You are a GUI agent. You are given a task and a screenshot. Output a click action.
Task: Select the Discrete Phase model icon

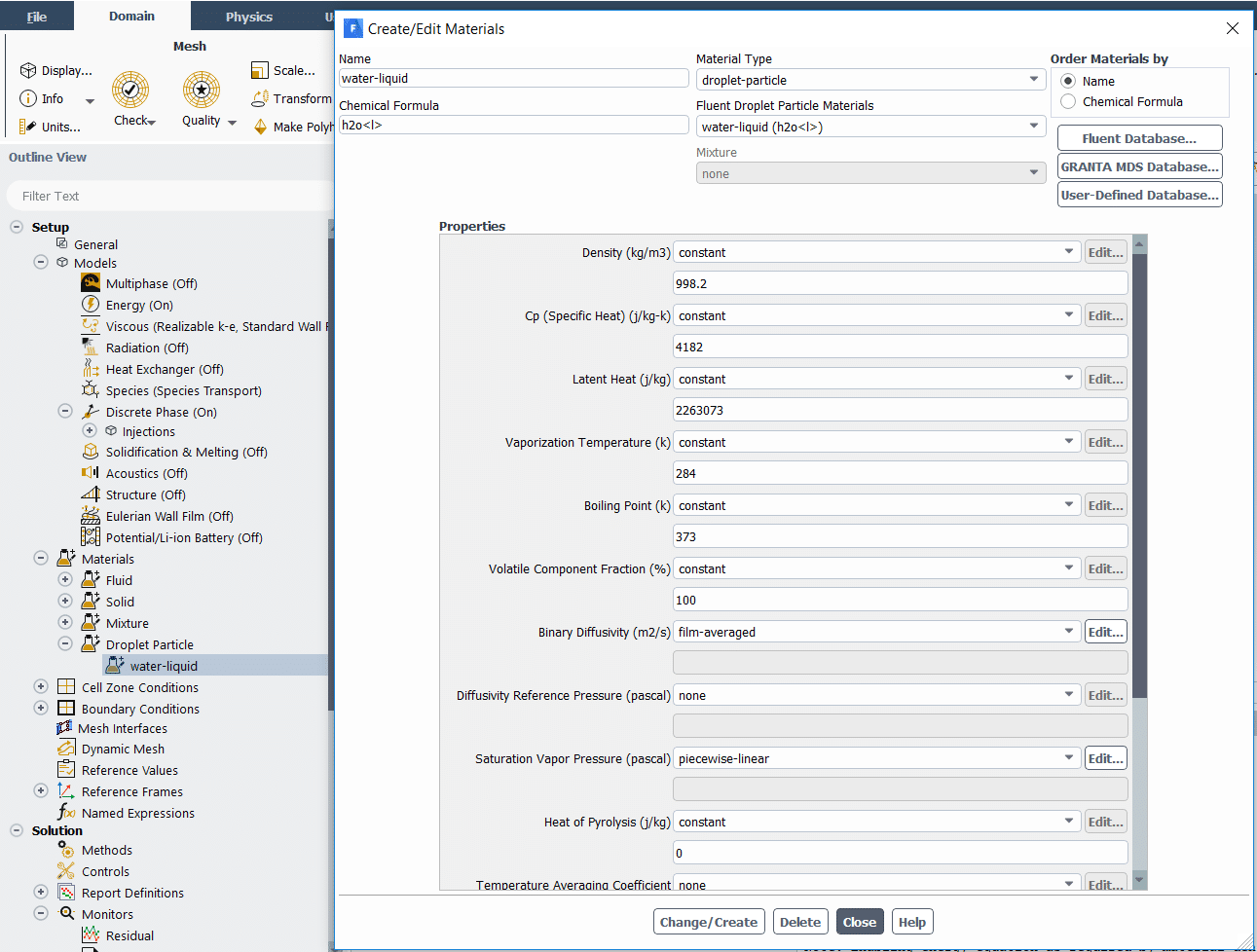click(91, 412)
